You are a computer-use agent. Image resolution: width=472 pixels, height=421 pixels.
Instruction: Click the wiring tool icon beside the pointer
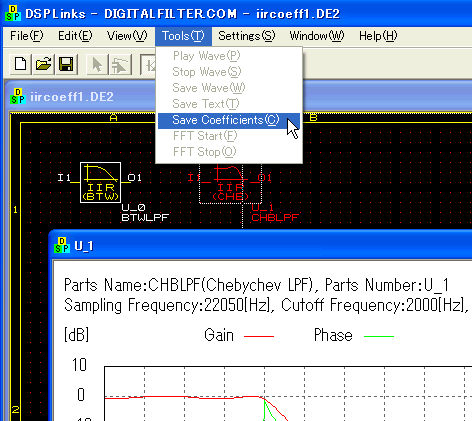[120, 64]
